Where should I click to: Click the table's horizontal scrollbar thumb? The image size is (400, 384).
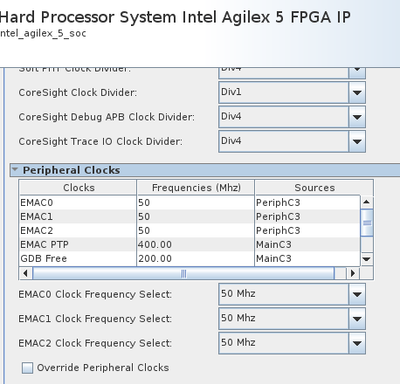[183, 273]
